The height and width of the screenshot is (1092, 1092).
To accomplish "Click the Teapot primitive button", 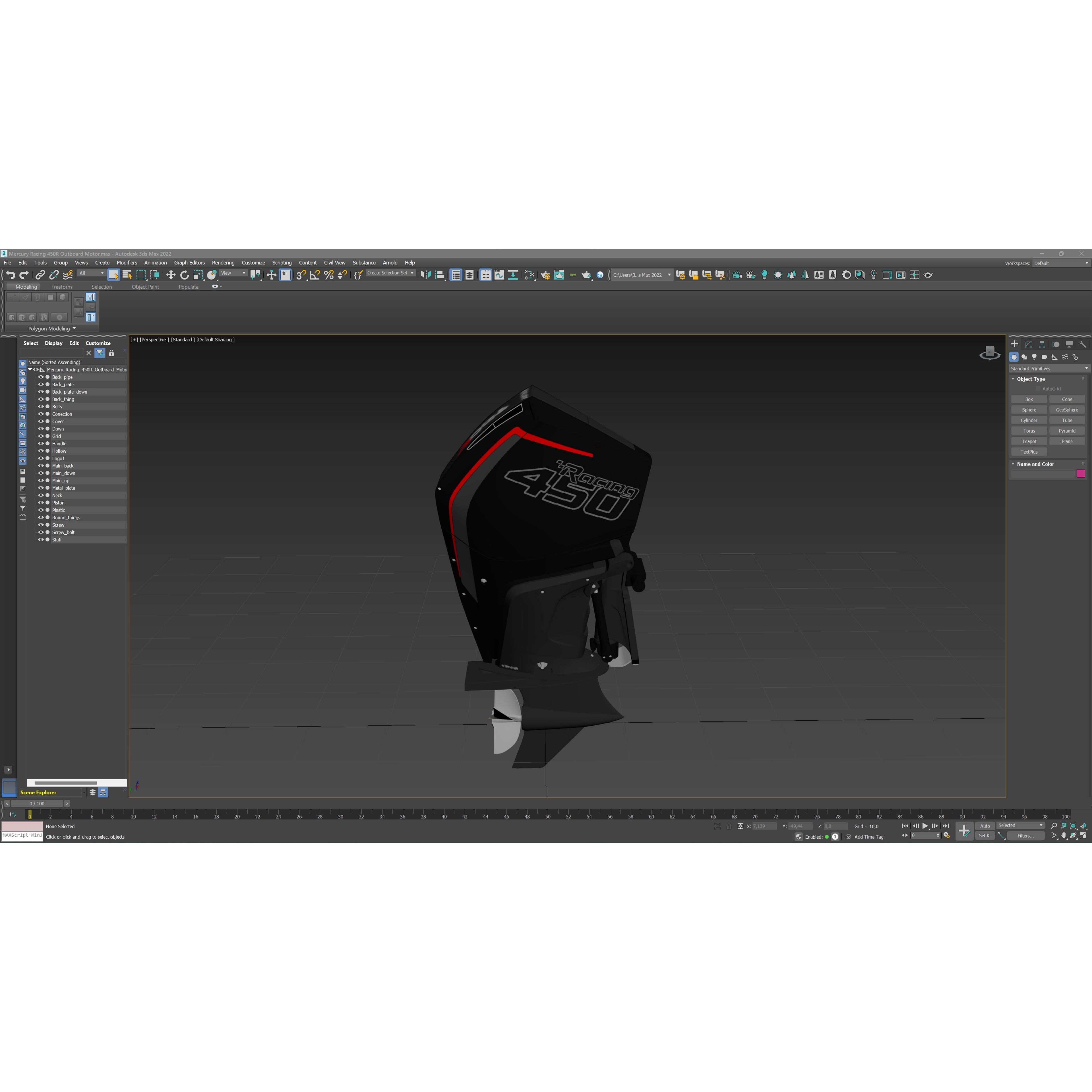I will [1029, 441].
